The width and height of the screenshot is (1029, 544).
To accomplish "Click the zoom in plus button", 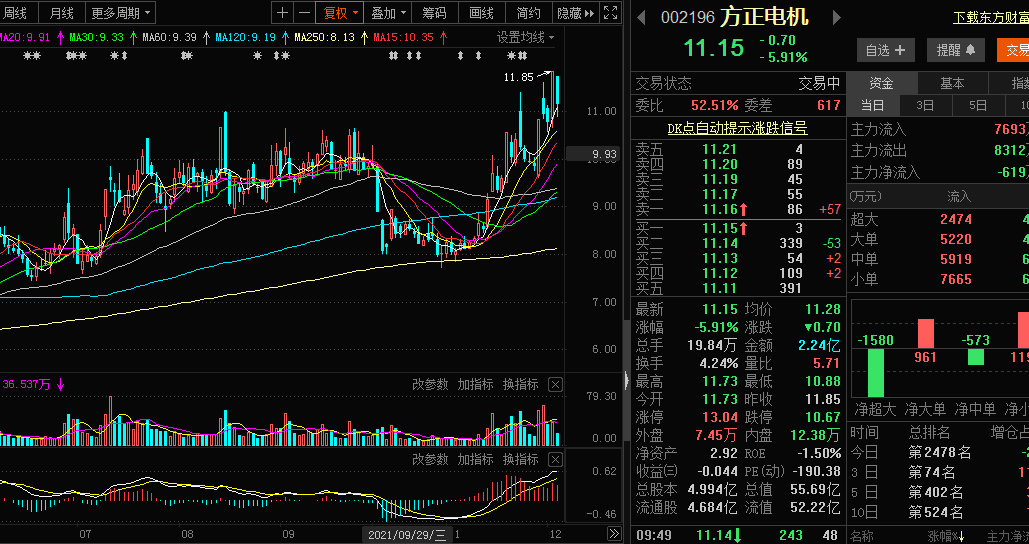I will coord(283,13).
